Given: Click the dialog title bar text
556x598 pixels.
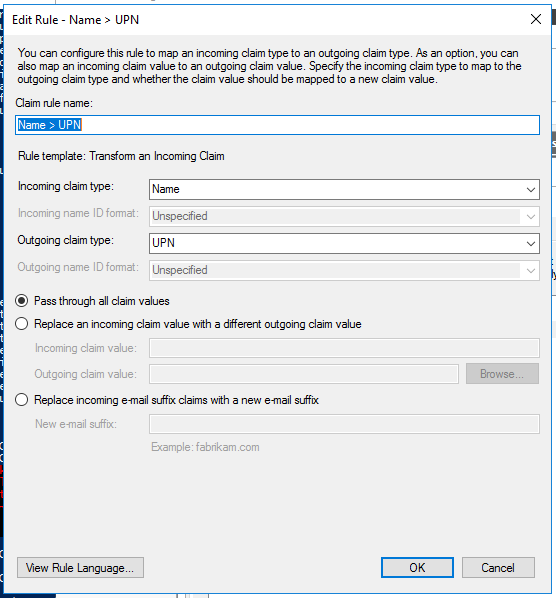Looking at the screenshot, I should coord(76,19).
